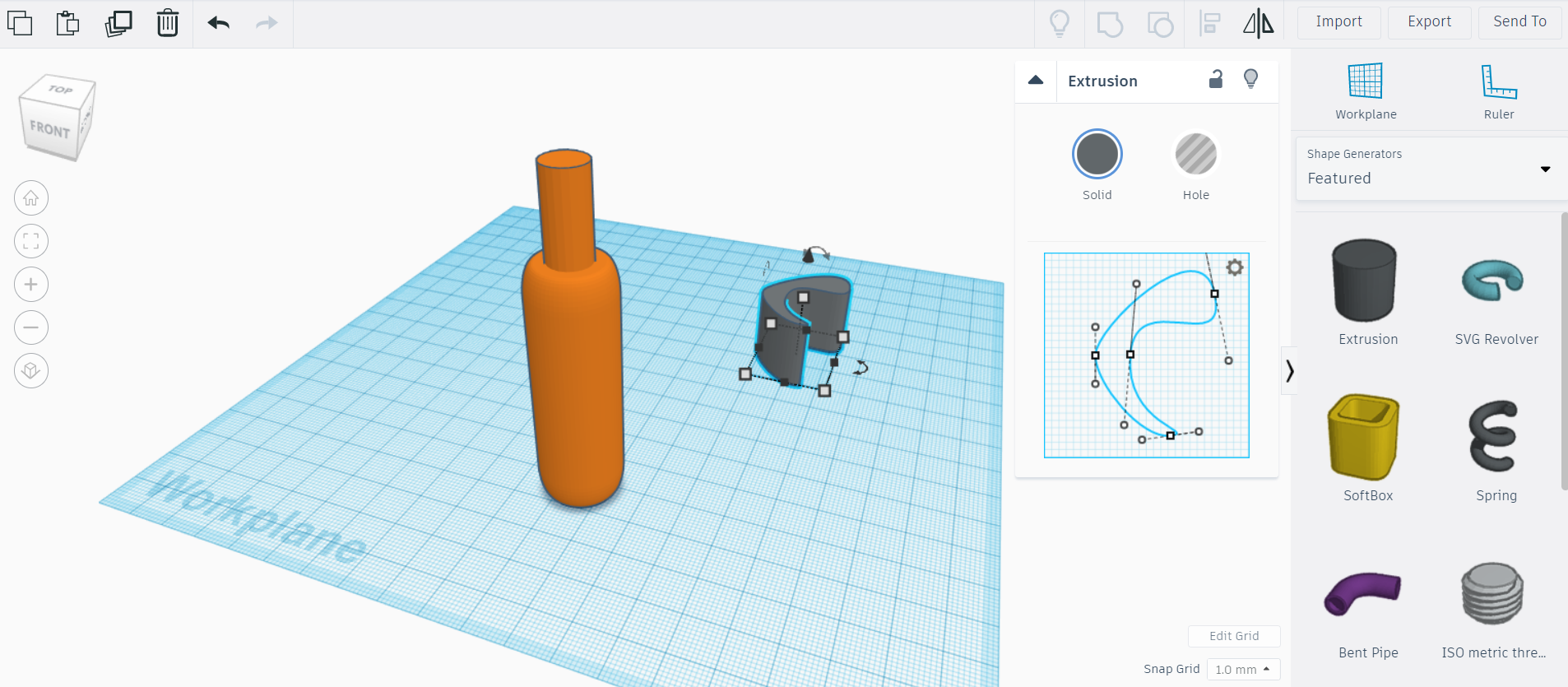Click the Group shapes icon
1568x687 pixels.
(1110, 24)
